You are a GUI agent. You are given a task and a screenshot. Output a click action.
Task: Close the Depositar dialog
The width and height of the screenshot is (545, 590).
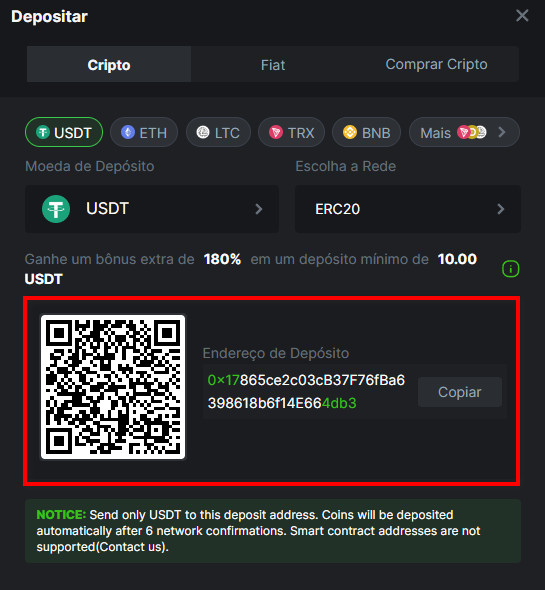[522, 16]
